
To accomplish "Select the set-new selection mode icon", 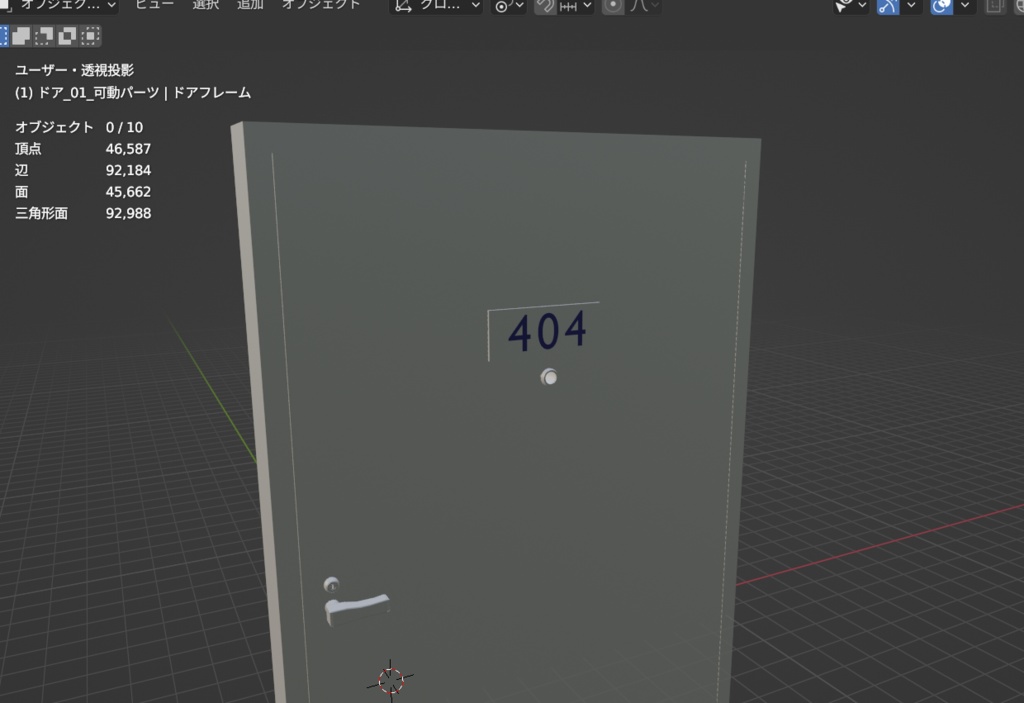I will [5, 35].
